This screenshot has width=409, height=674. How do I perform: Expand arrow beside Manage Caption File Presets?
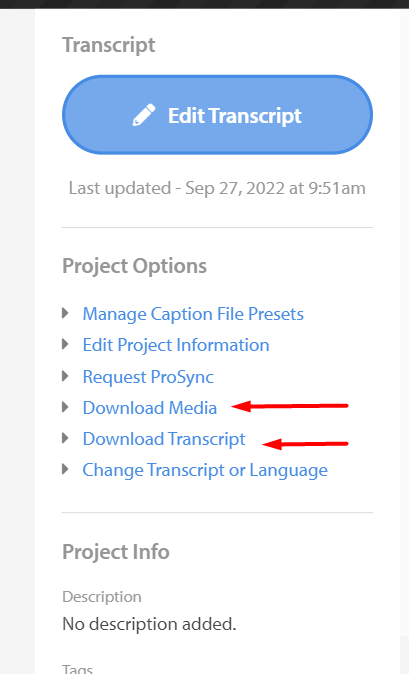coord(65,313)
